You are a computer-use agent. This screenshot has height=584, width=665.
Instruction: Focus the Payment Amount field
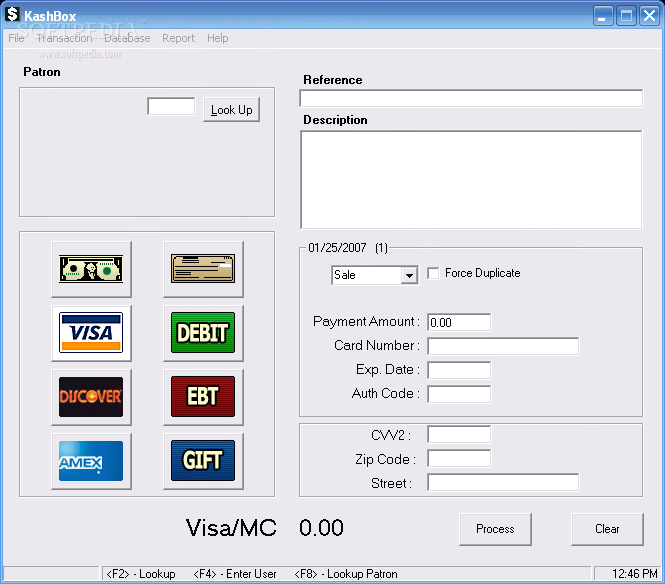[459, 322]
